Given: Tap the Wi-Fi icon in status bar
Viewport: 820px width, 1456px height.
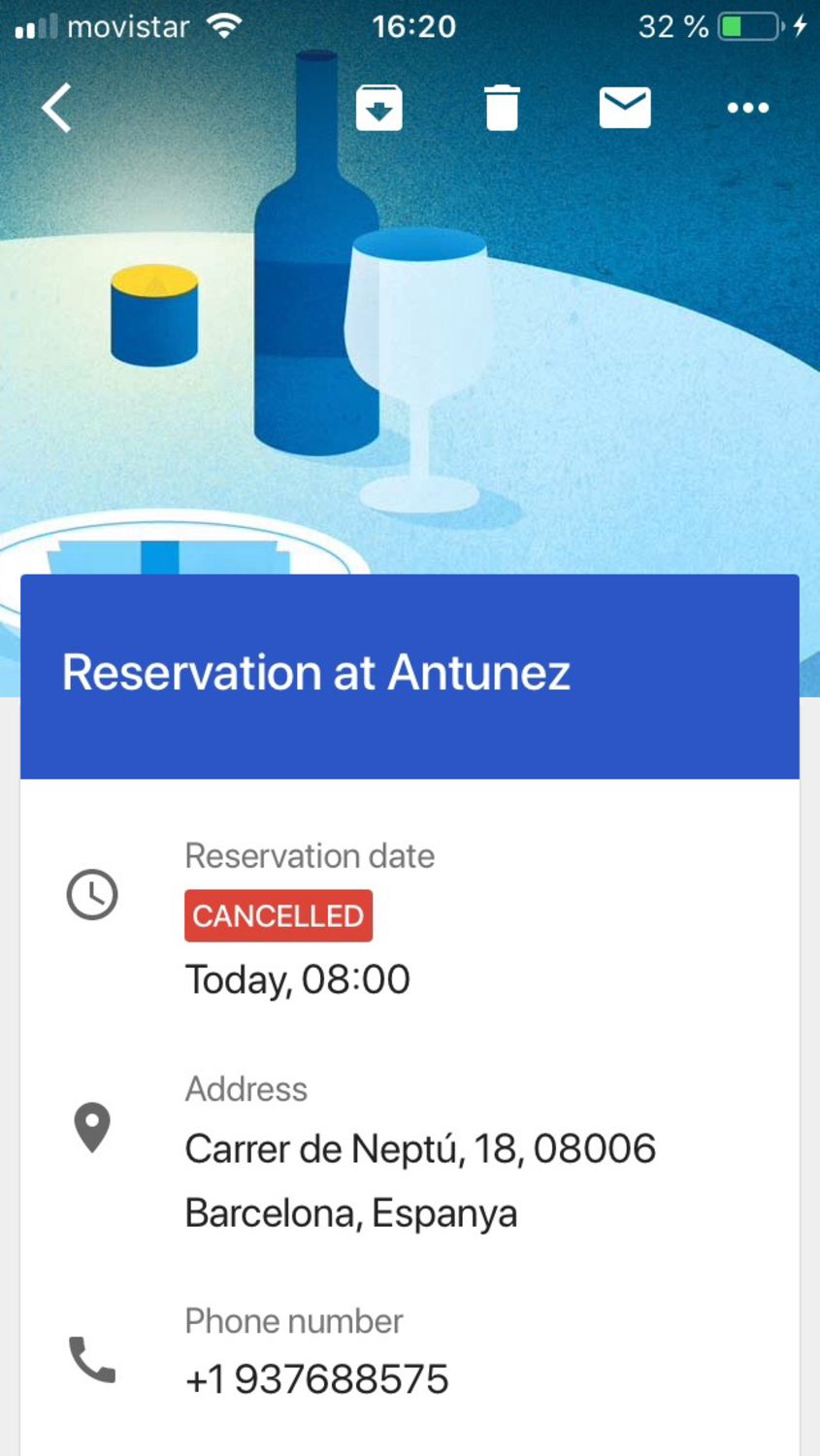Looking at the screenshot, I should click(x=224, y=26).
